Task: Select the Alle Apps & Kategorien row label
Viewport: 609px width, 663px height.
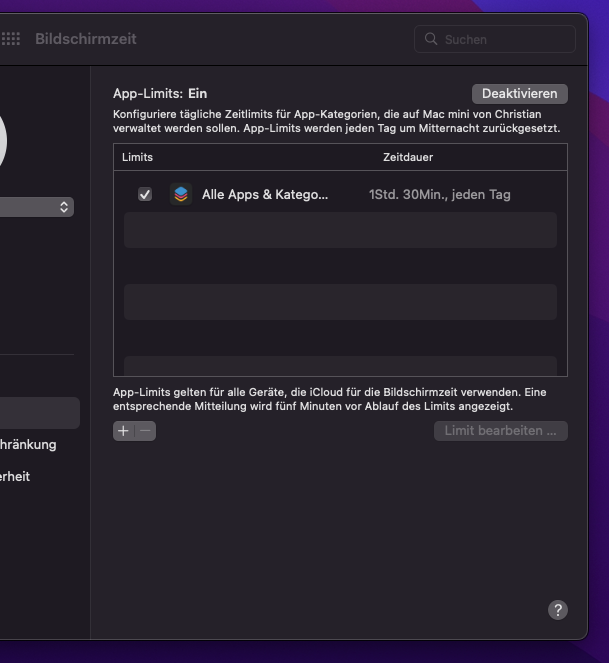Action: [x=264, y=194]
